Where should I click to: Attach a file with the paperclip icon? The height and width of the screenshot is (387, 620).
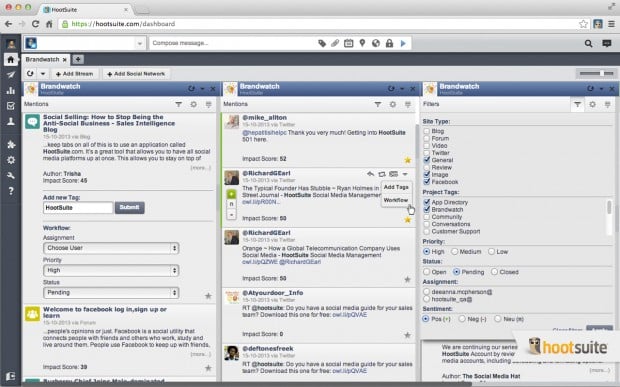coord(335,43)
